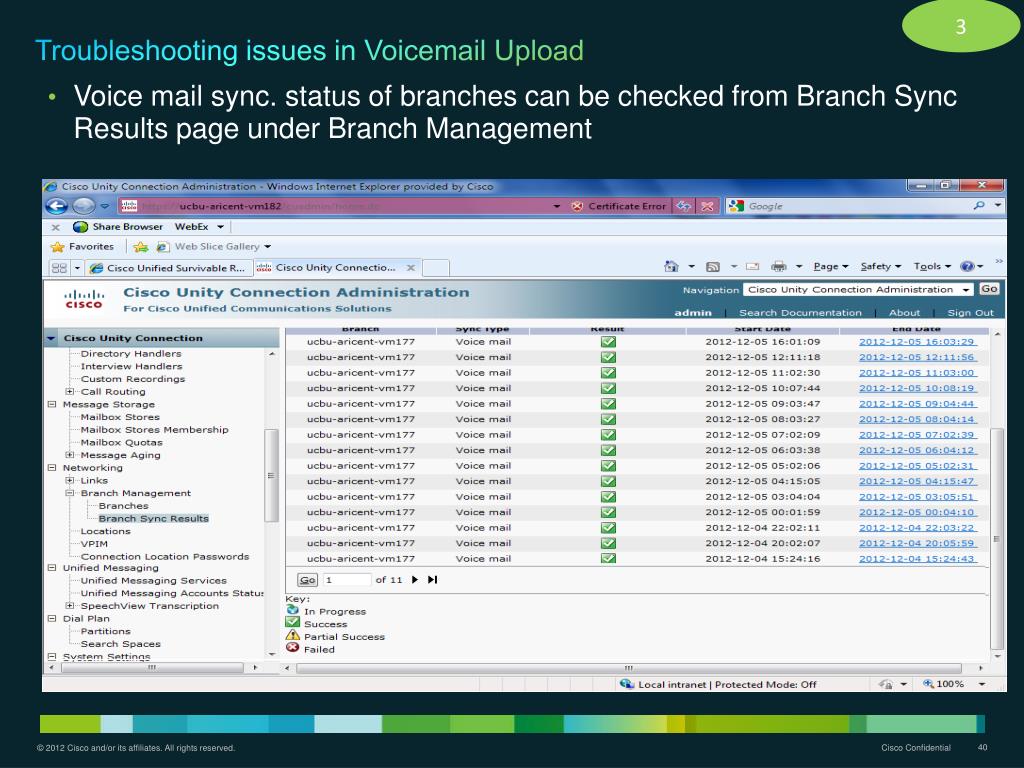1024x768 pixels.
Task: Click the search magnifier icon
Action: coord(979,206)
